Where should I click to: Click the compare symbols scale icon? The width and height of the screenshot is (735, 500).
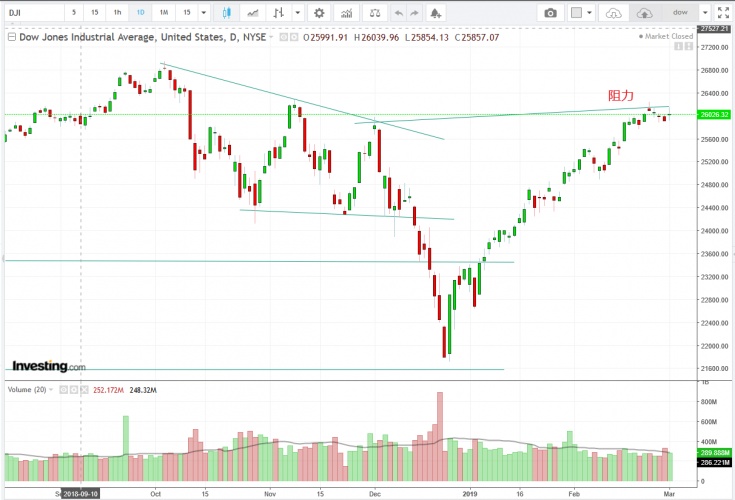(x=373, y=13)
